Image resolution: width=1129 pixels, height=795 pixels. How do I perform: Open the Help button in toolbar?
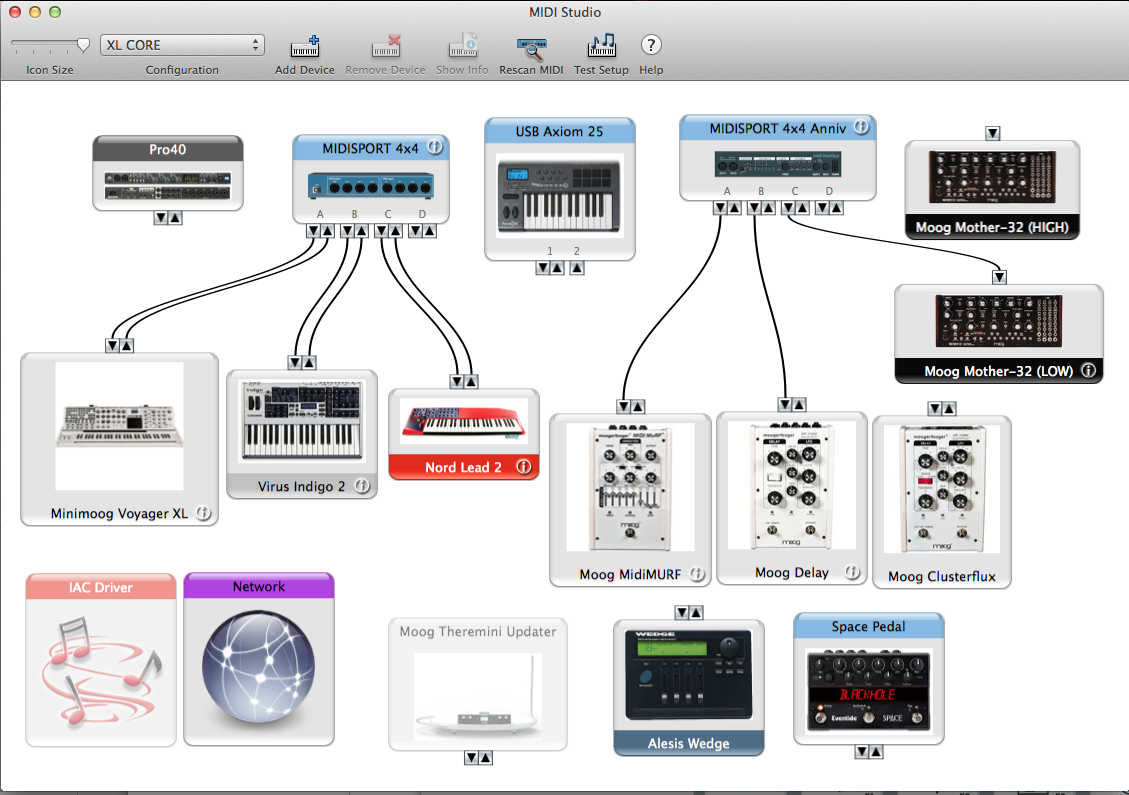(x=651, y=45)
